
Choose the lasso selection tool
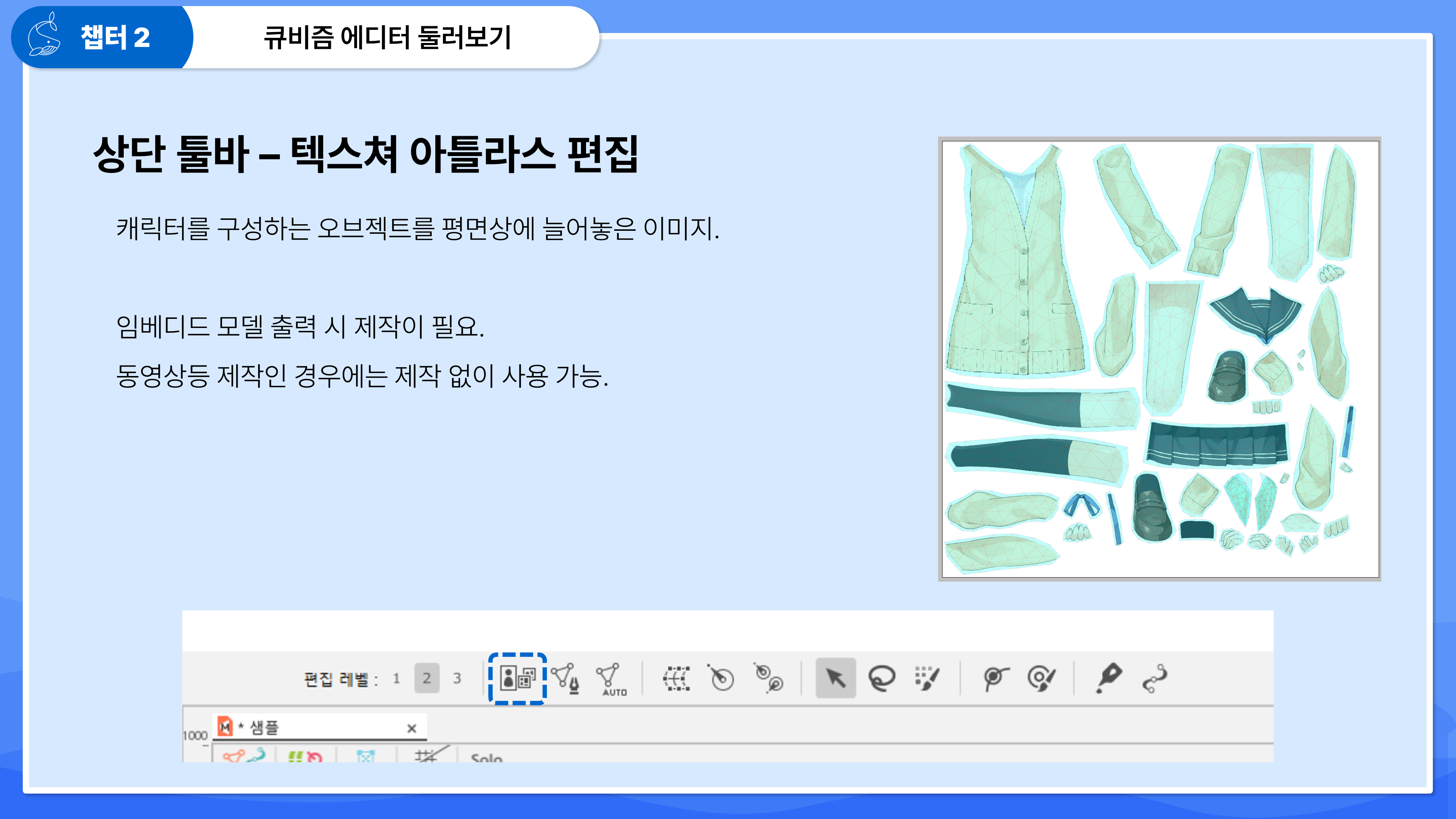click(x=882, y=678)
